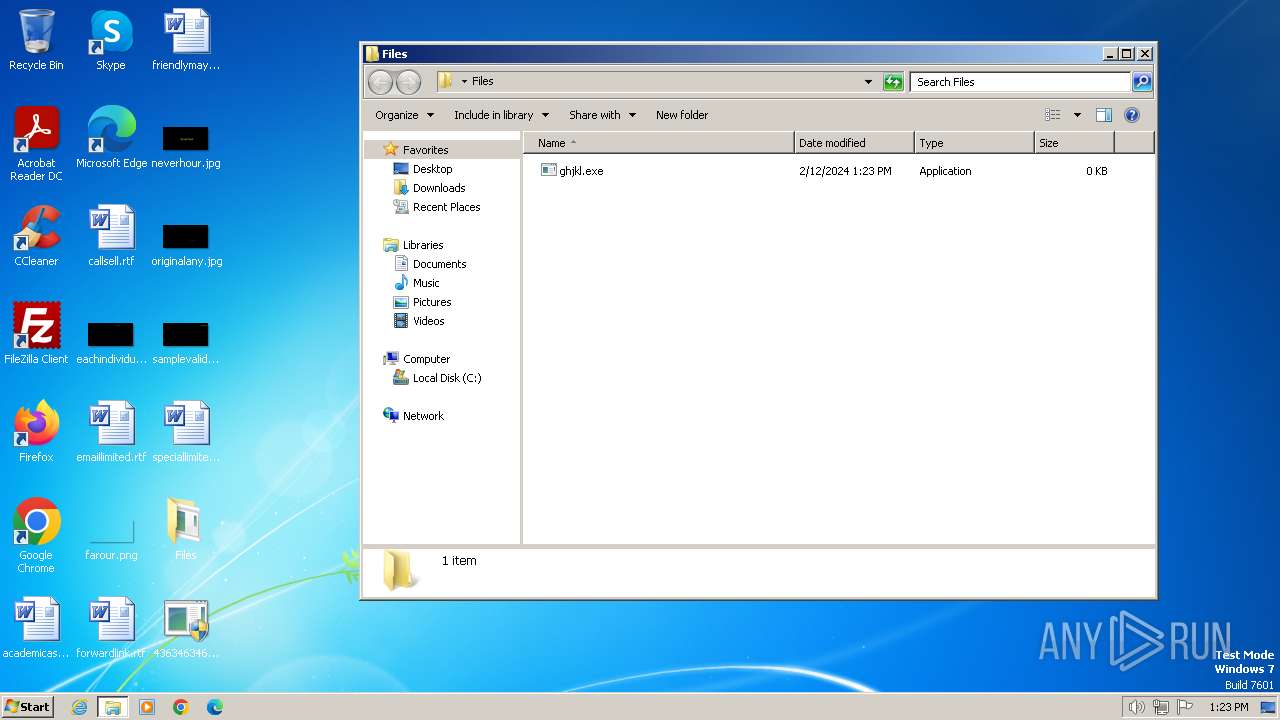The width and height of the screenshot is (1280, 720).
Task: Click the Action Center flag tray icon
Action: point(1185,707)
